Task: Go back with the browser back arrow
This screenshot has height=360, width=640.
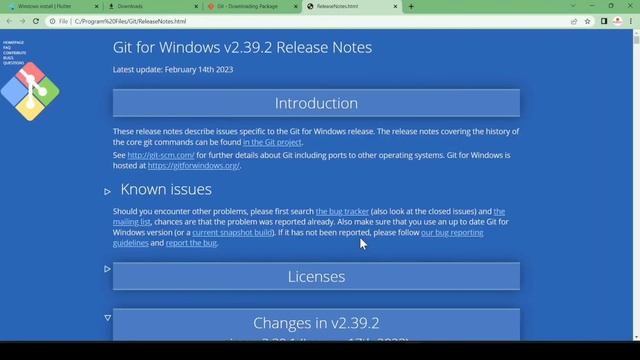Action: point(9,21)
